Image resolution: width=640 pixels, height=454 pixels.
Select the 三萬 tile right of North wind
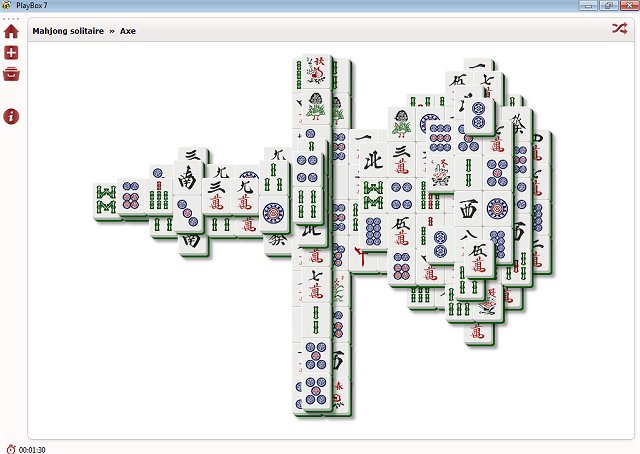(x=402, y=161)
